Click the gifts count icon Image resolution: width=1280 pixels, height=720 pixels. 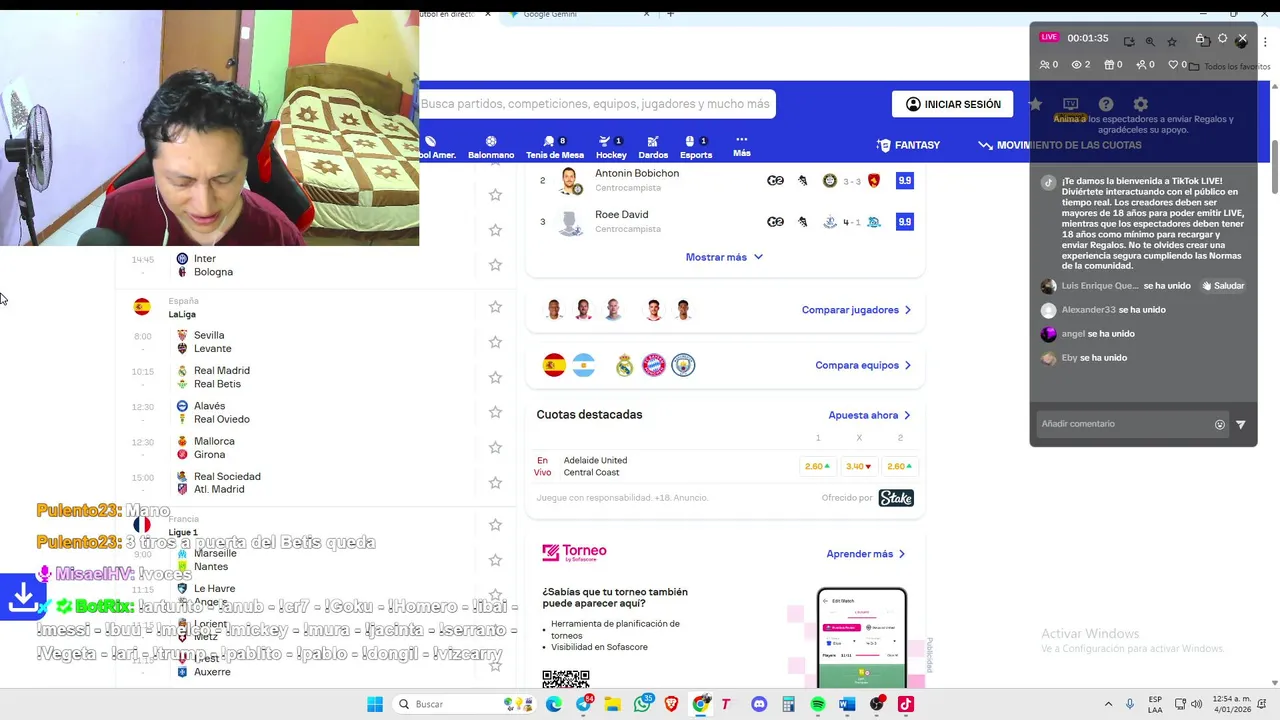tap(1113, 65)
